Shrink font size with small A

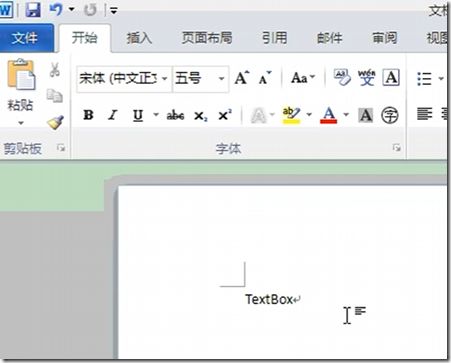tap(265, 78)
